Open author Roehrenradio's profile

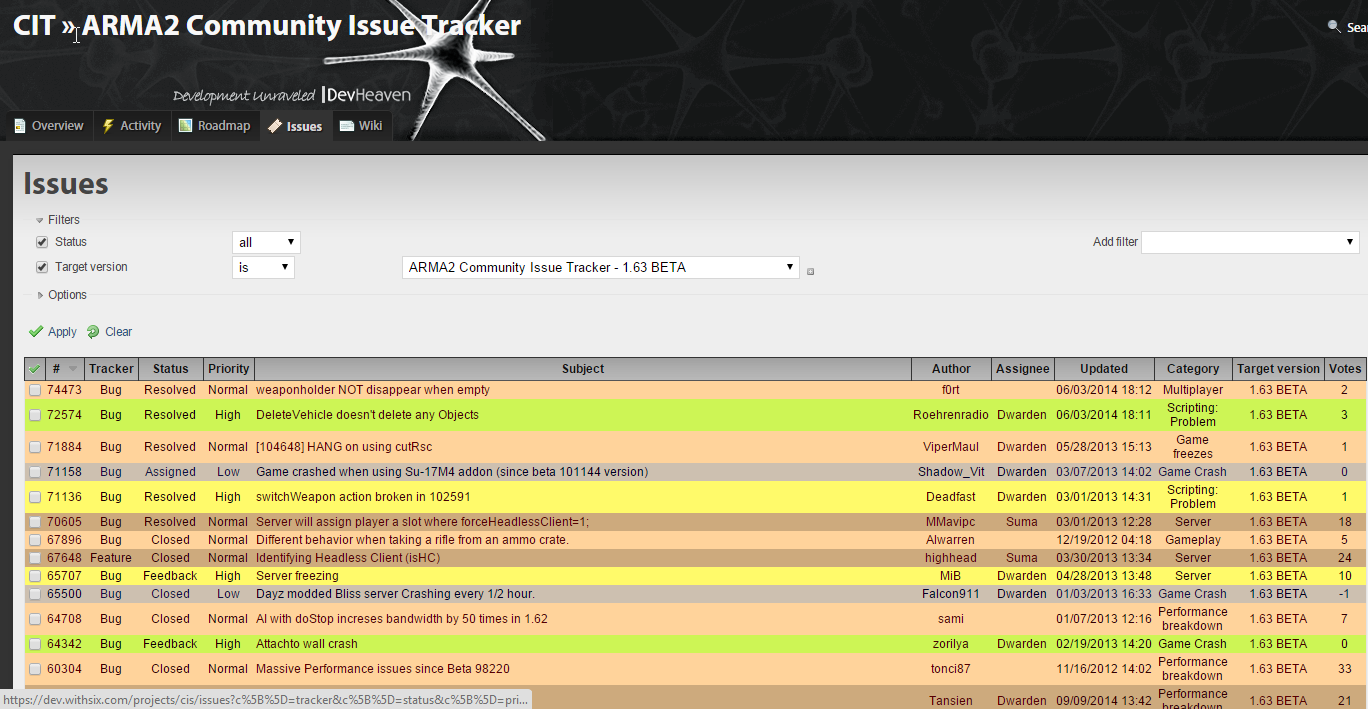[x=951, y=415]
